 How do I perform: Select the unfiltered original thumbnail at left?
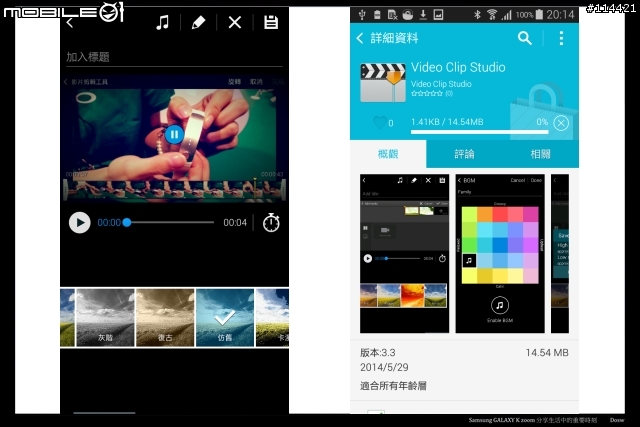[67, 318]
